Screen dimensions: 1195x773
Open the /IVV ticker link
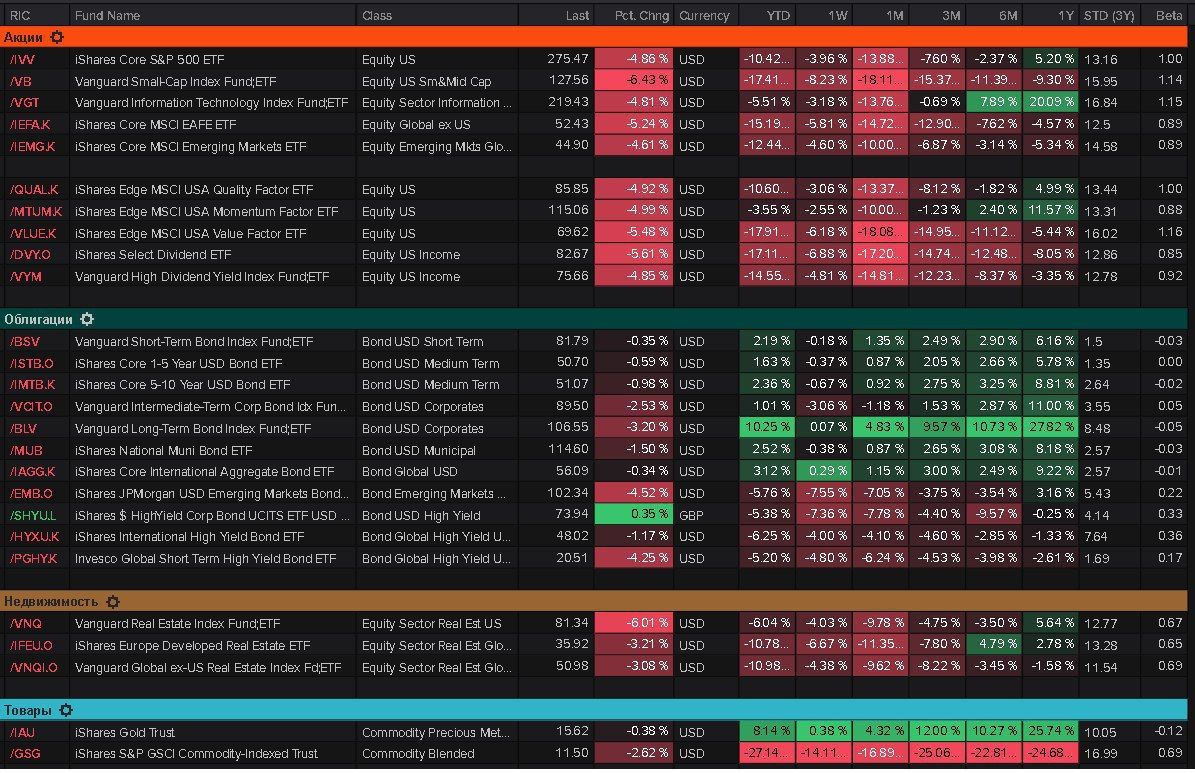point(22,59)
